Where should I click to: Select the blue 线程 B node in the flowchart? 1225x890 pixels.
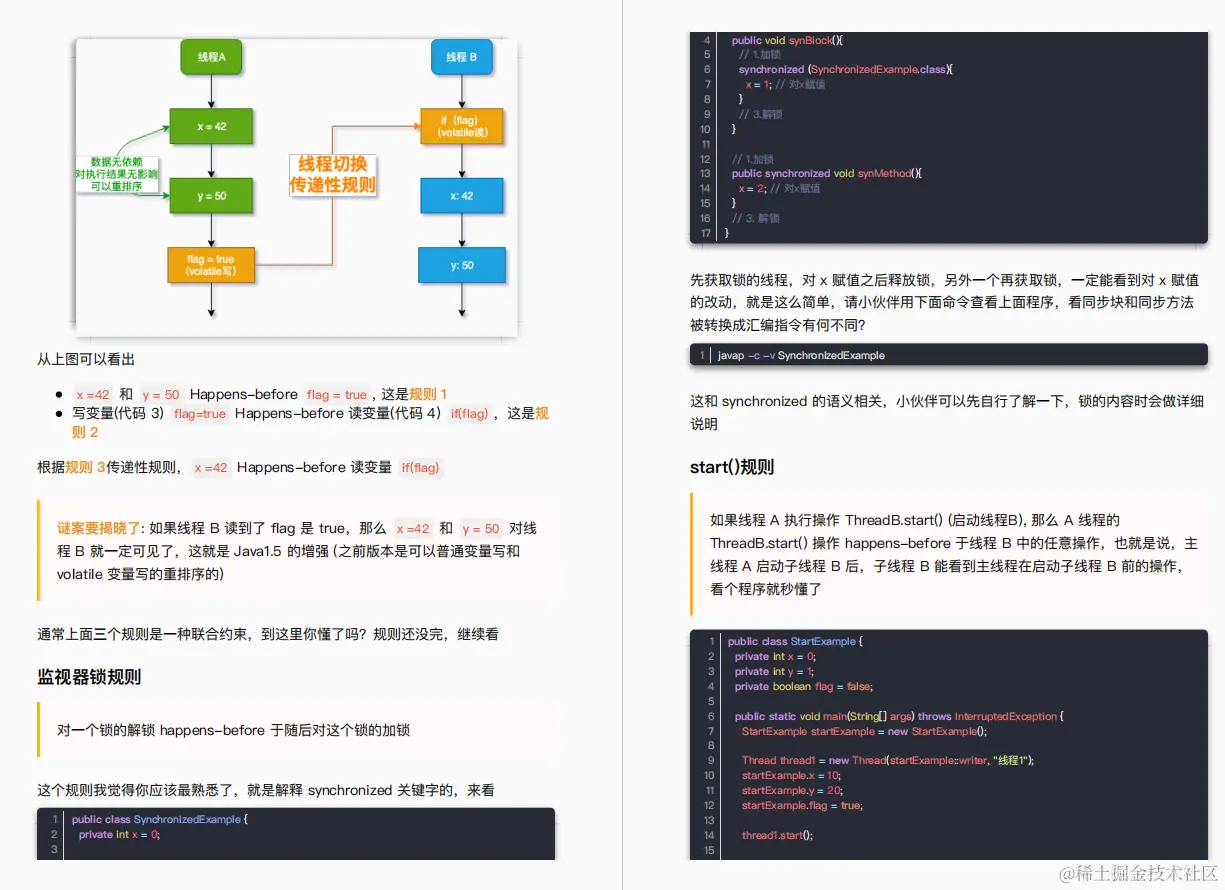click(x=461, y=57)
